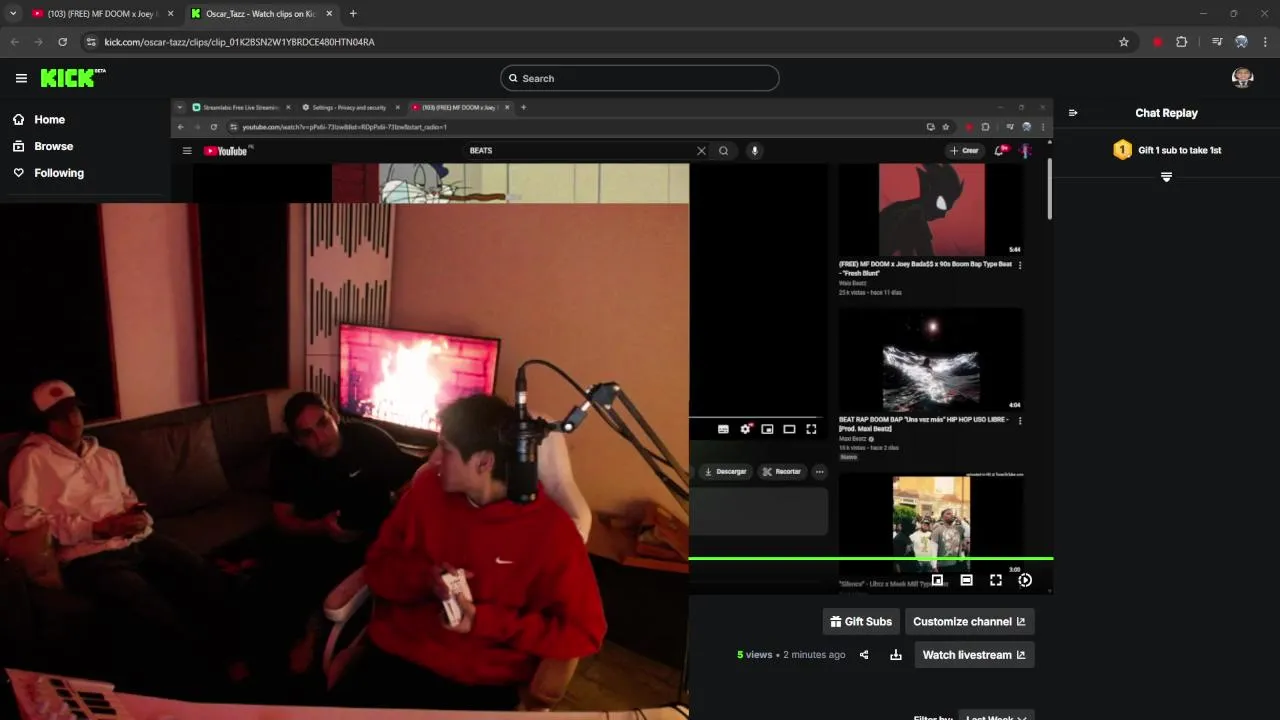
Task: Open the red recording extension icon
Action: point(1158,42)
